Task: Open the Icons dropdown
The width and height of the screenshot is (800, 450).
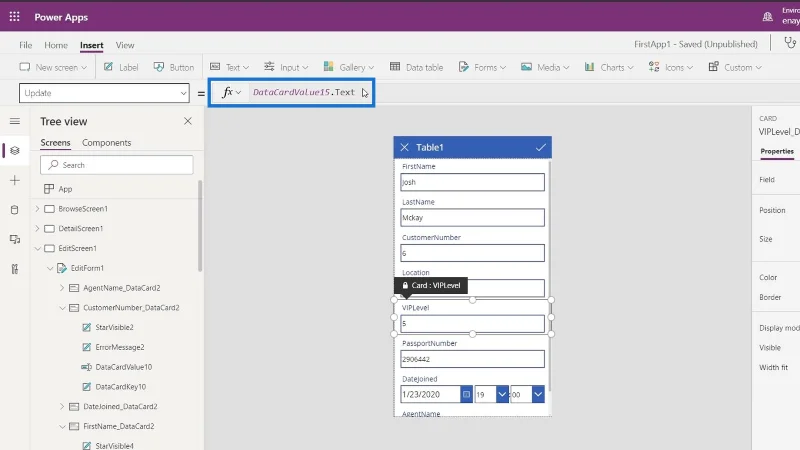Action: click(x=670, y=67)
